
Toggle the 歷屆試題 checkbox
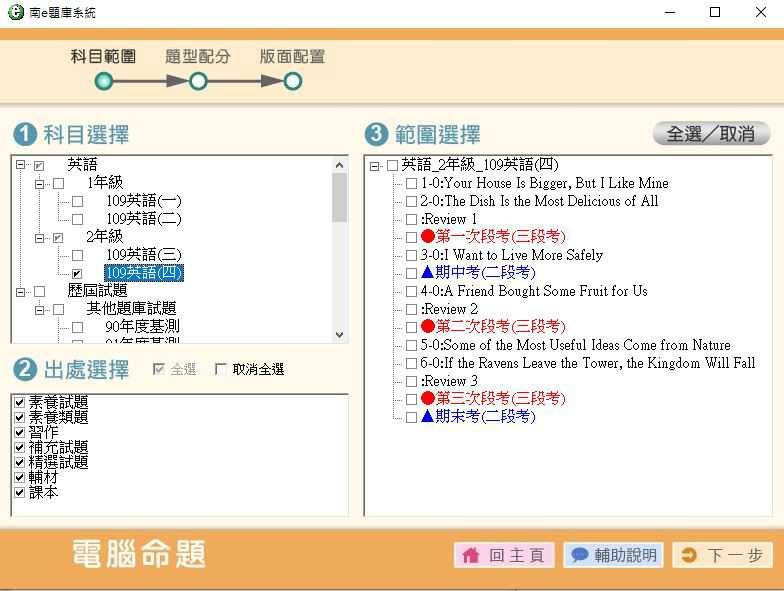[40, 292]
